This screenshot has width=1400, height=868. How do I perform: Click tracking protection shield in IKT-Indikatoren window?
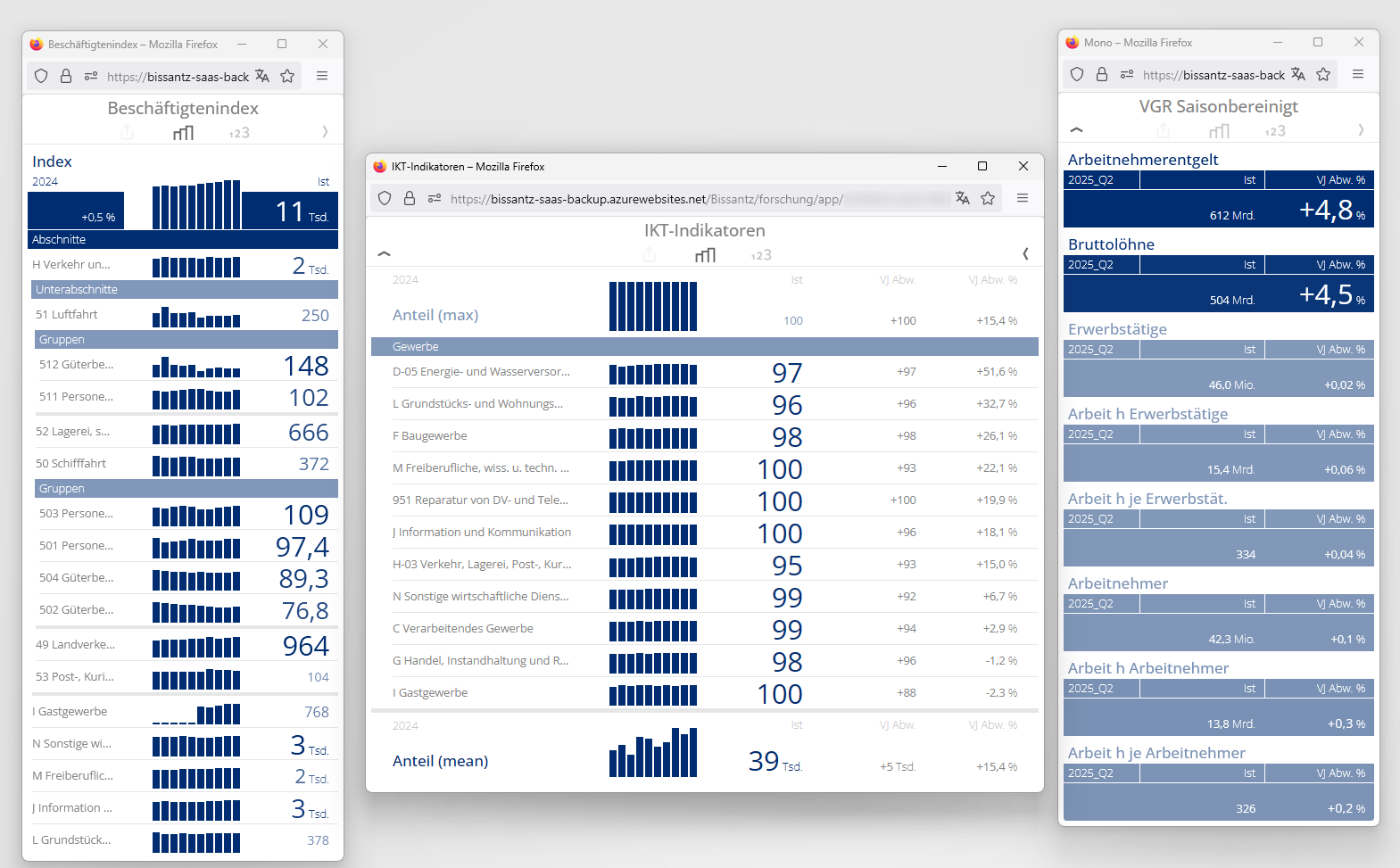pyautogui.click(x=385, y=198)
